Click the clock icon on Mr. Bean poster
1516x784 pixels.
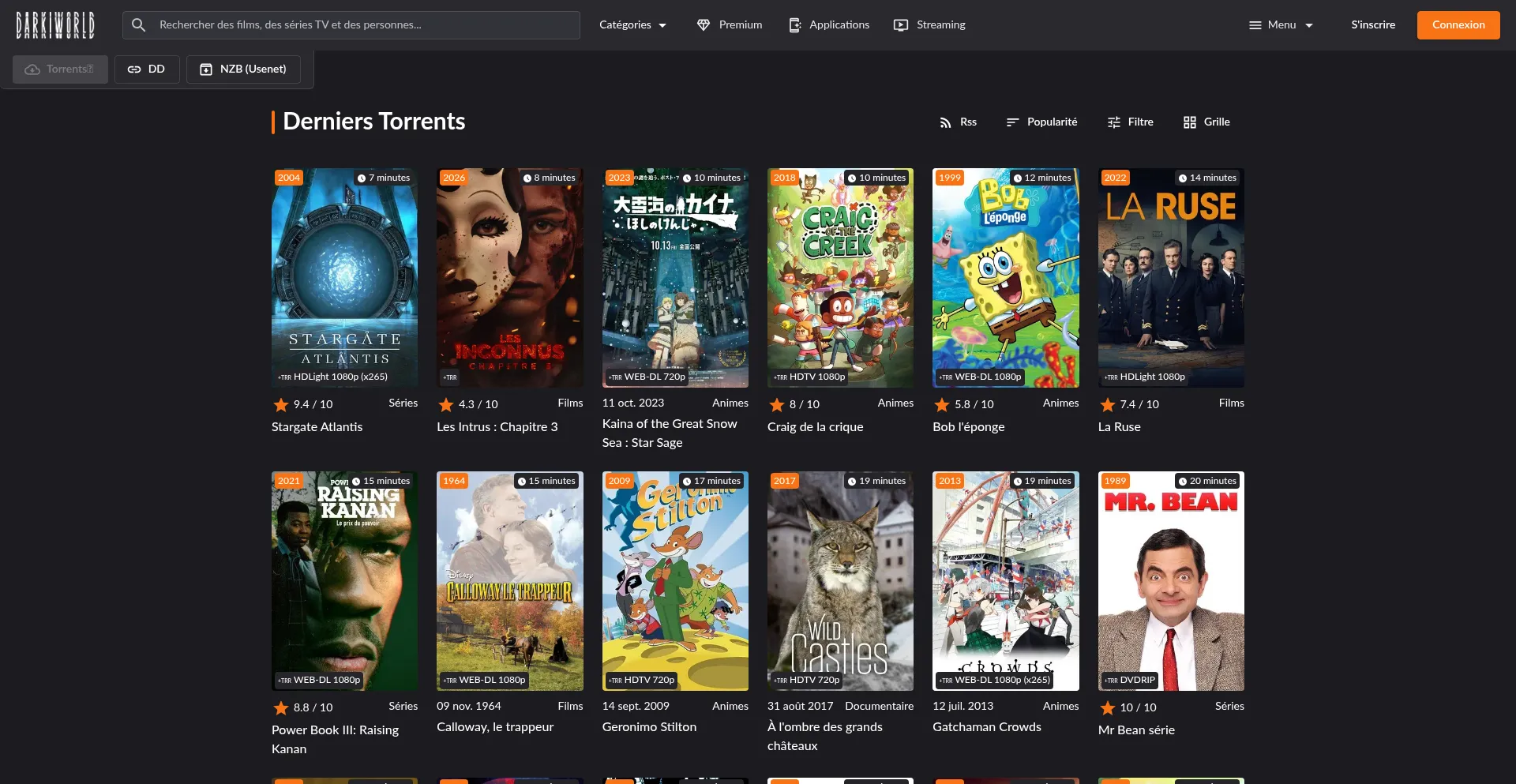point(1183,482)
